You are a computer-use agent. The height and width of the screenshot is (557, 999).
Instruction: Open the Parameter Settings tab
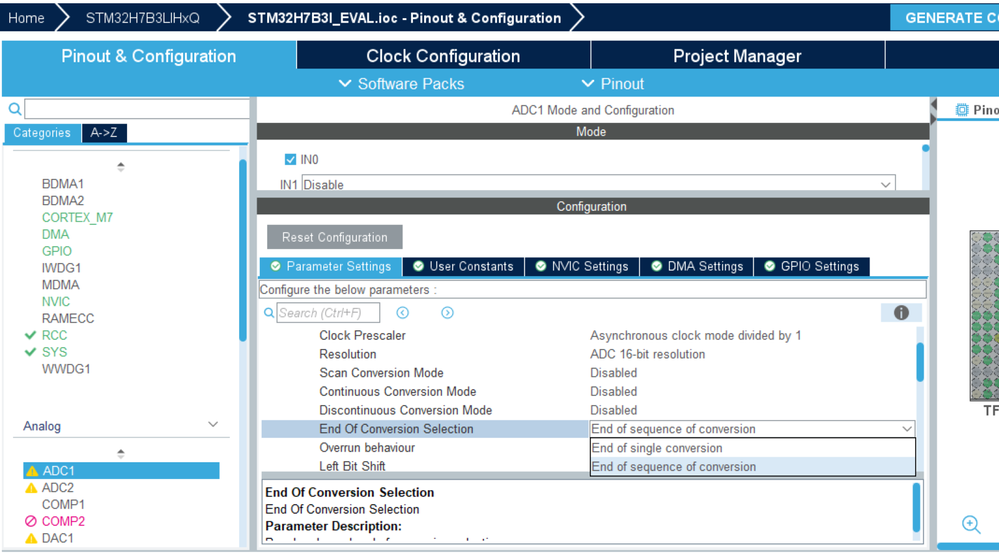tap(331, 266)
